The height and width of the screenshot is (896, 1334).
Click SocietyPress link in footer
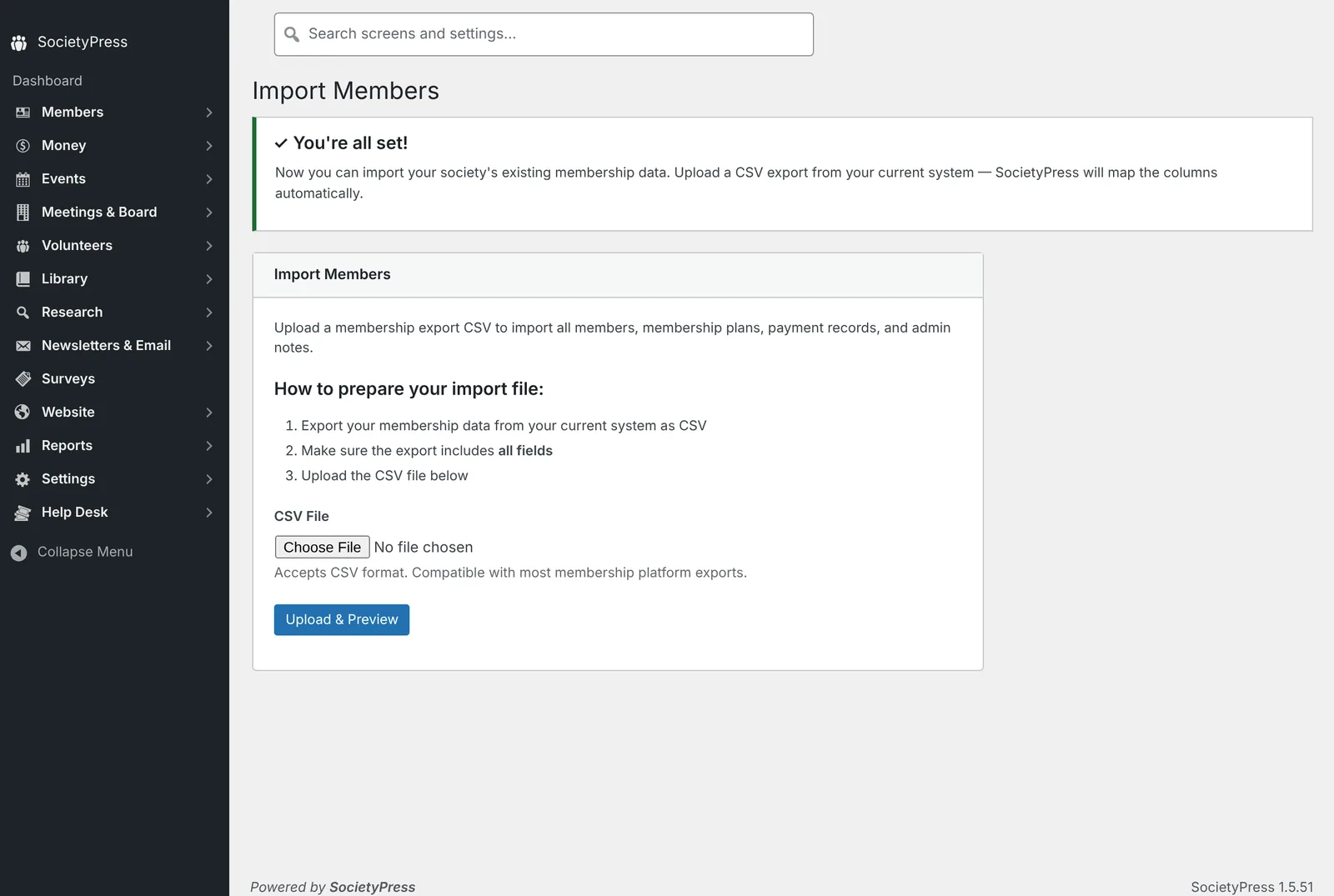pyautogui.click(x=373, y=888)
